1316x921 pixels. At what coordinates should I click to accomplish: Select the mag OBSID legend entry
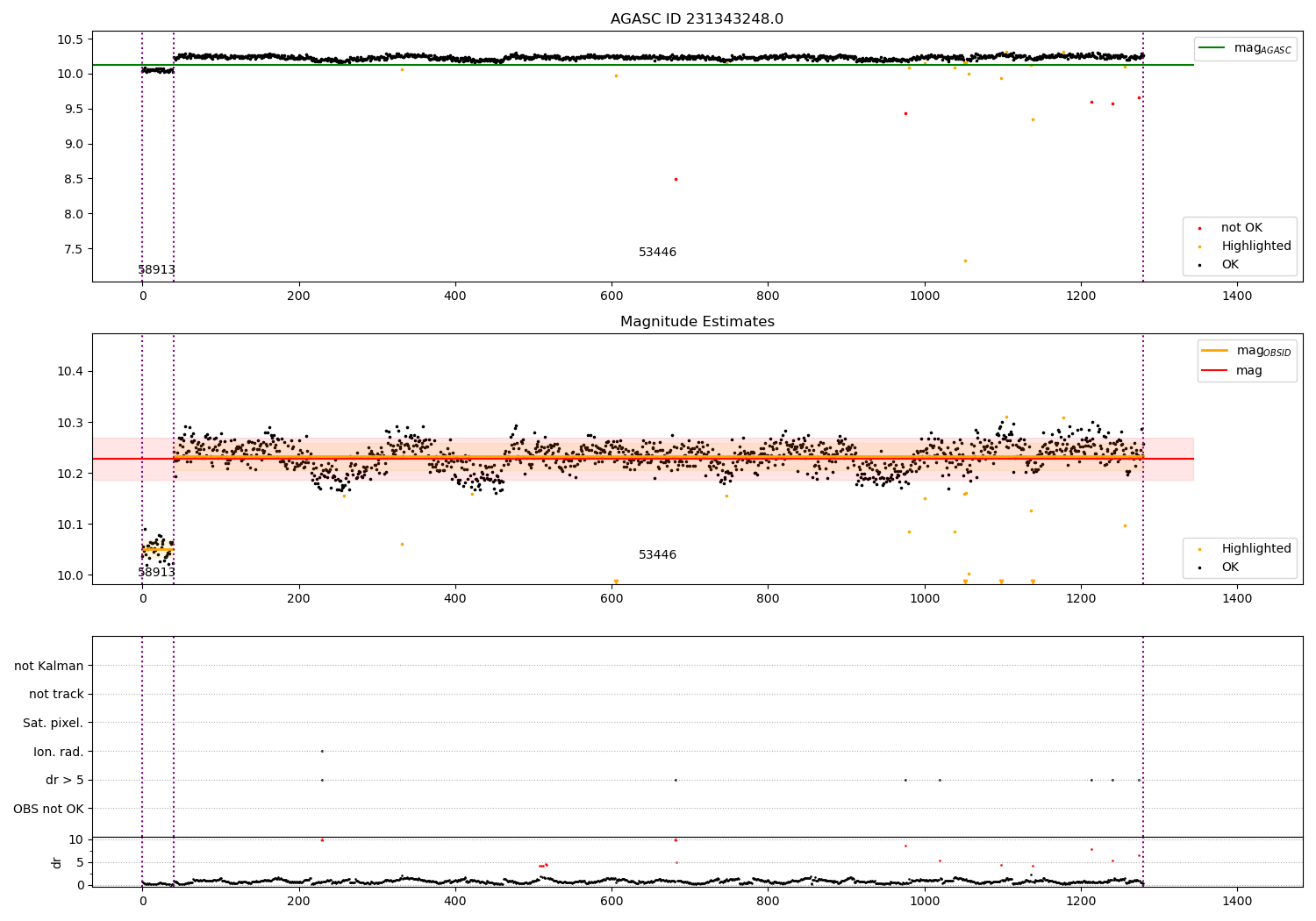point(1247,351)
